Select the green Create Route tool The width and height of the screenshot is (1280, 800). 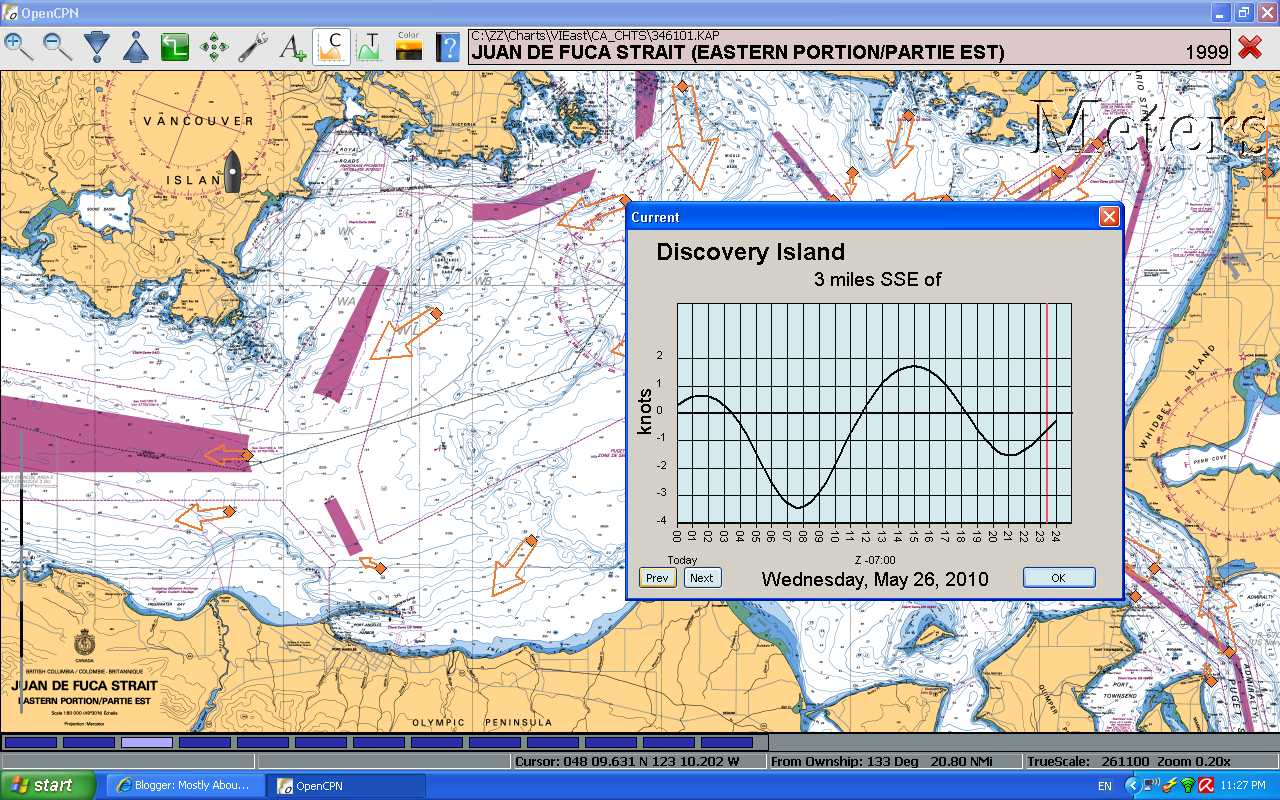(175, 47)
